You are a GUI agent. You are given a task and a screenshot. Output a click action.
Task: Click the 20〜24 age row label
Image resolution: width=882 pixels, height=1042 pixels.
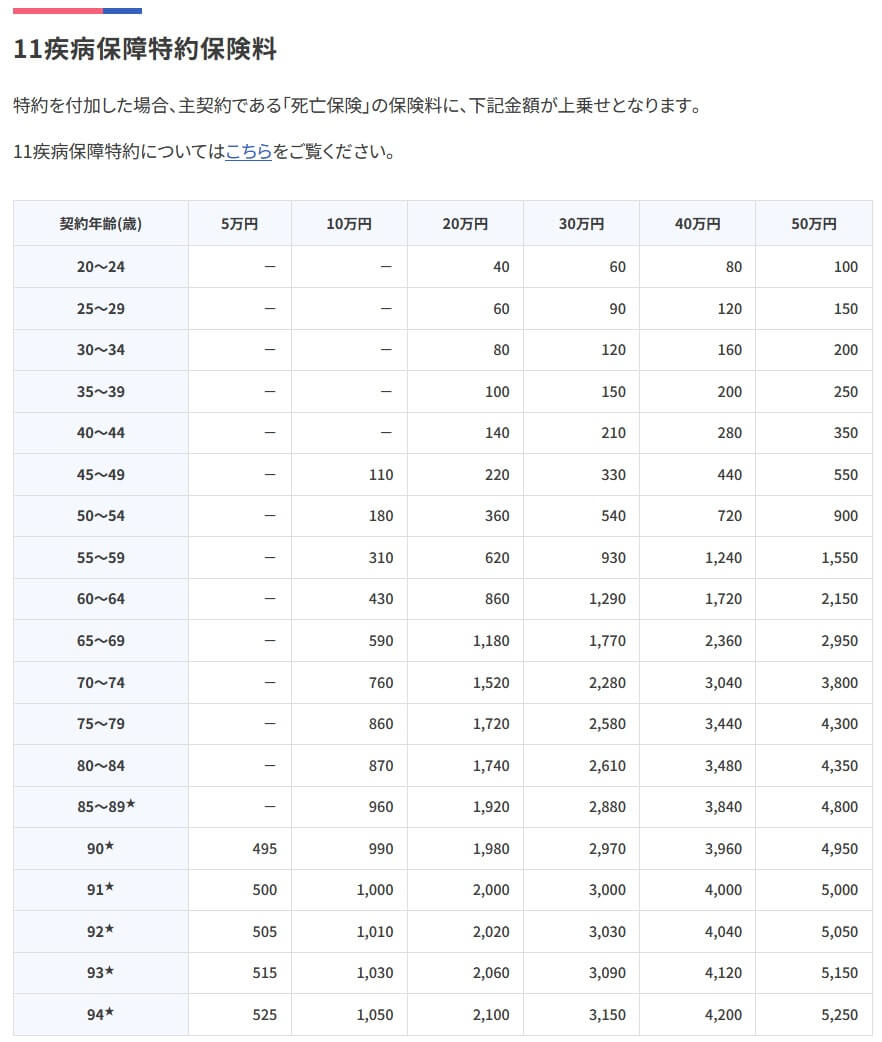click(x=100, y=267)
